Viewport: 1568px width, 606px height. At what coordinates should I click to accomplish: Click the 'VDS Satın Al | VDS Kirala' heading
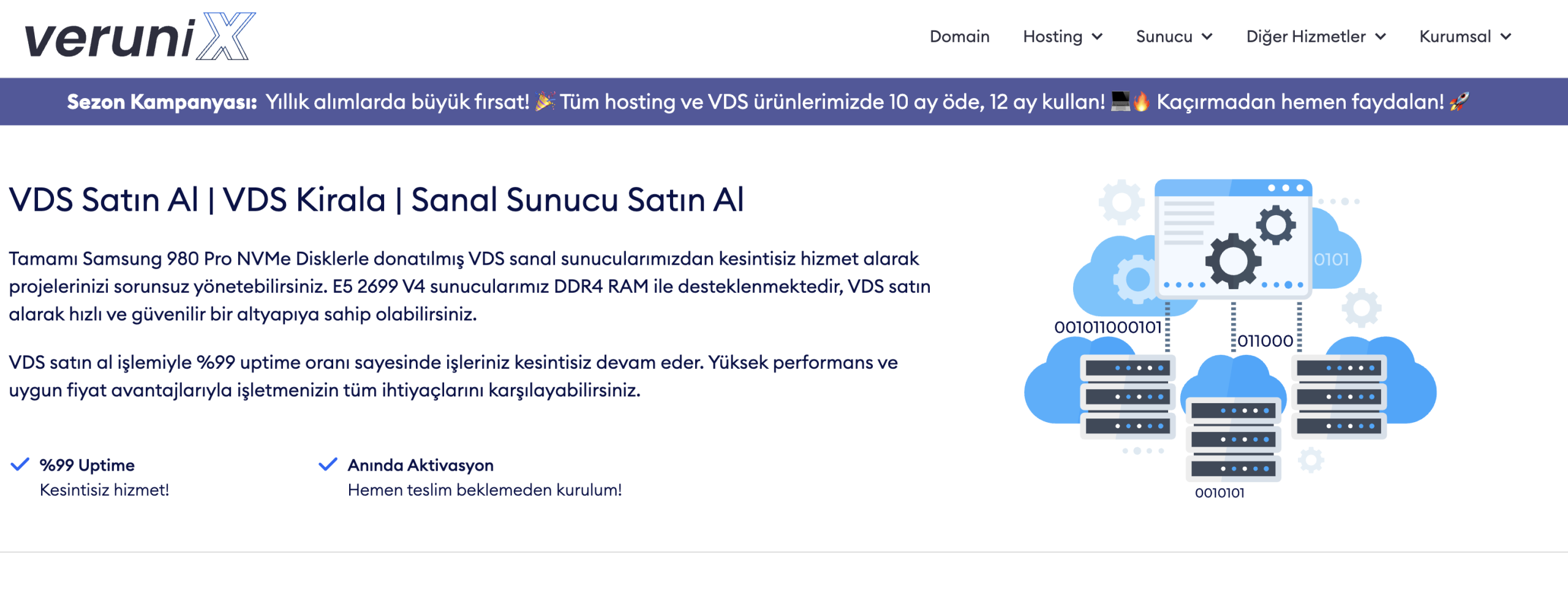tap(376, 200)
